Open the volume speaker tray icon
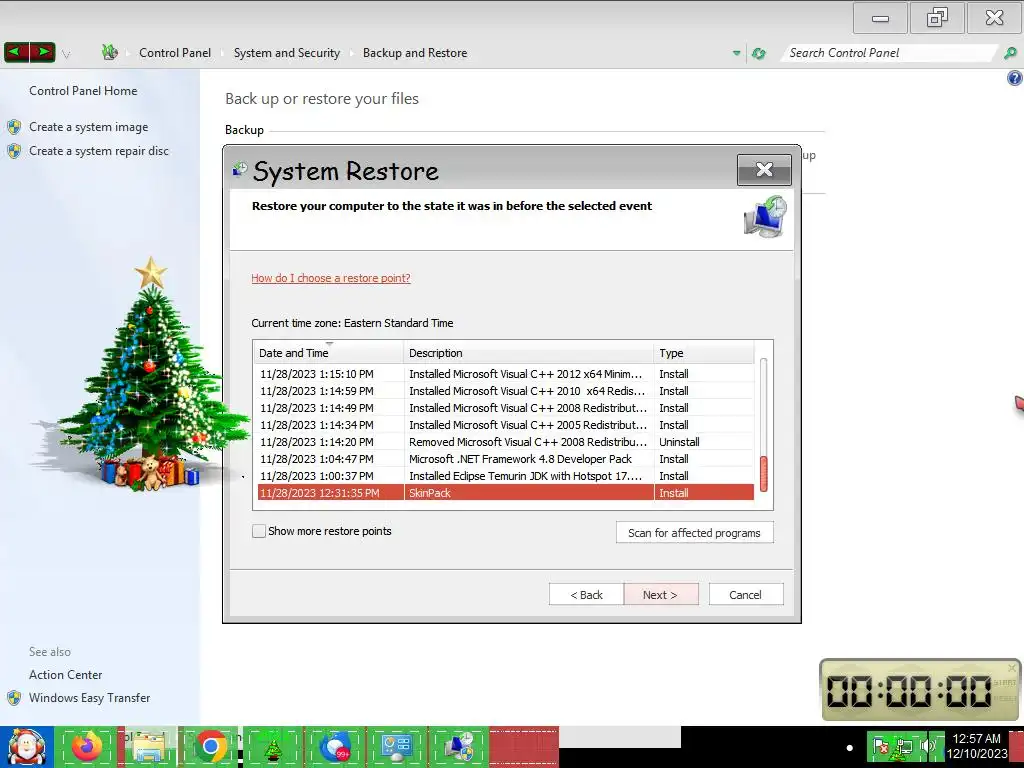Screen dimensions: 1024x768 click(x=928, y=745)
